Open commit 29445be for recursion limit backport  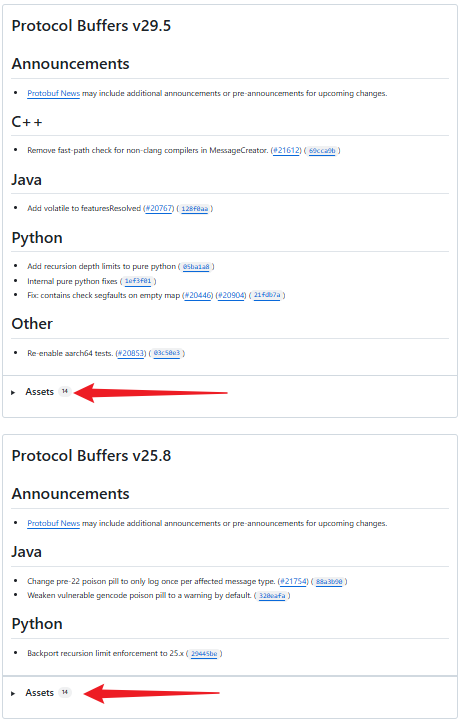tap(204, 654)
